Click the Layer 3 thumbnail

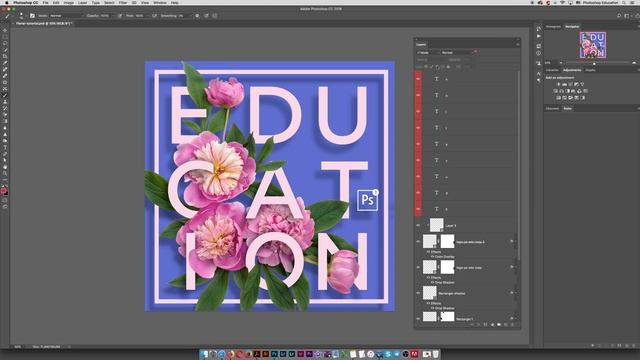pos(436,225)
